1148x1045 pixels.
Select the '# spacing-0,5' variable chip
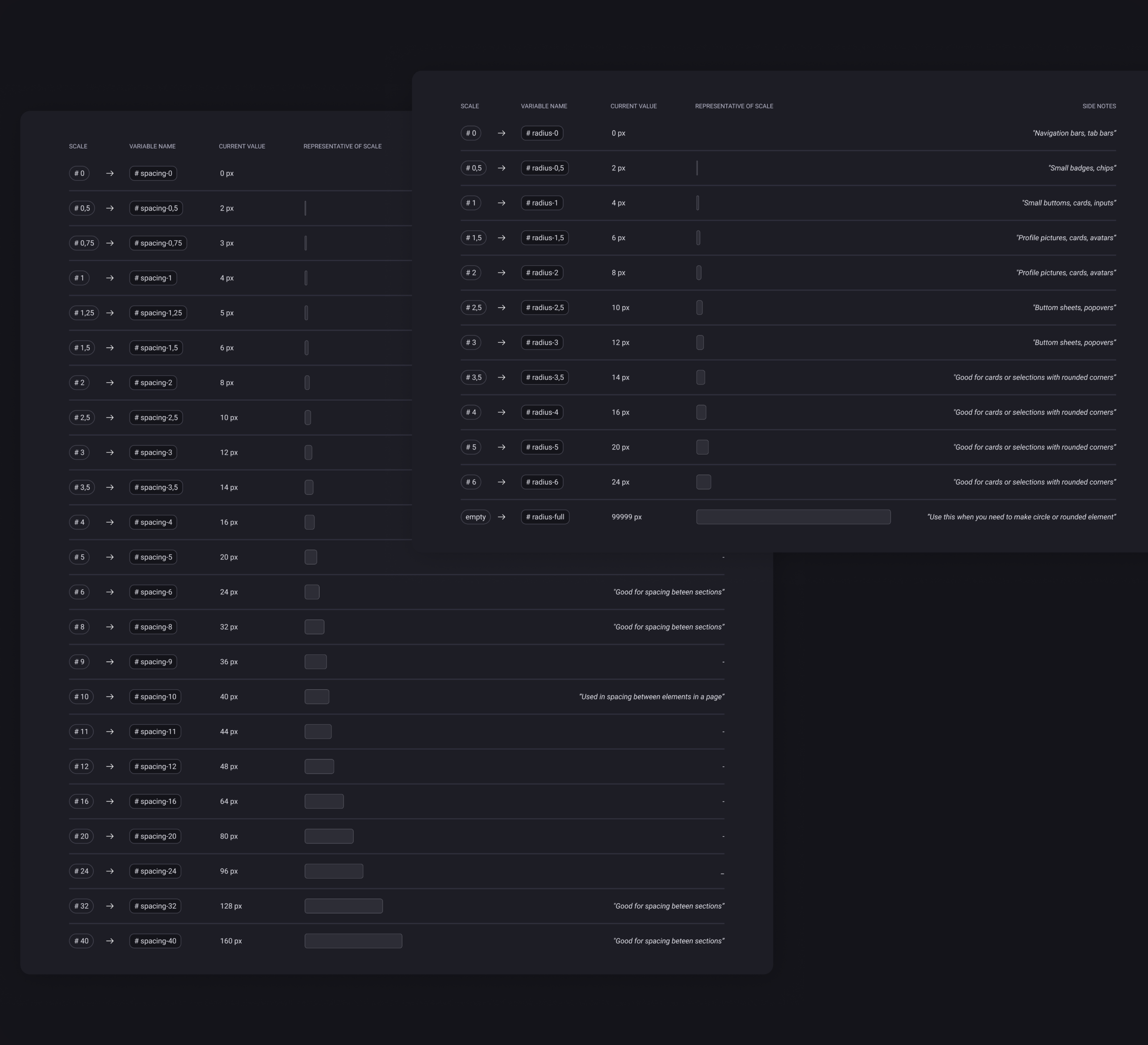tap(156, 208)
